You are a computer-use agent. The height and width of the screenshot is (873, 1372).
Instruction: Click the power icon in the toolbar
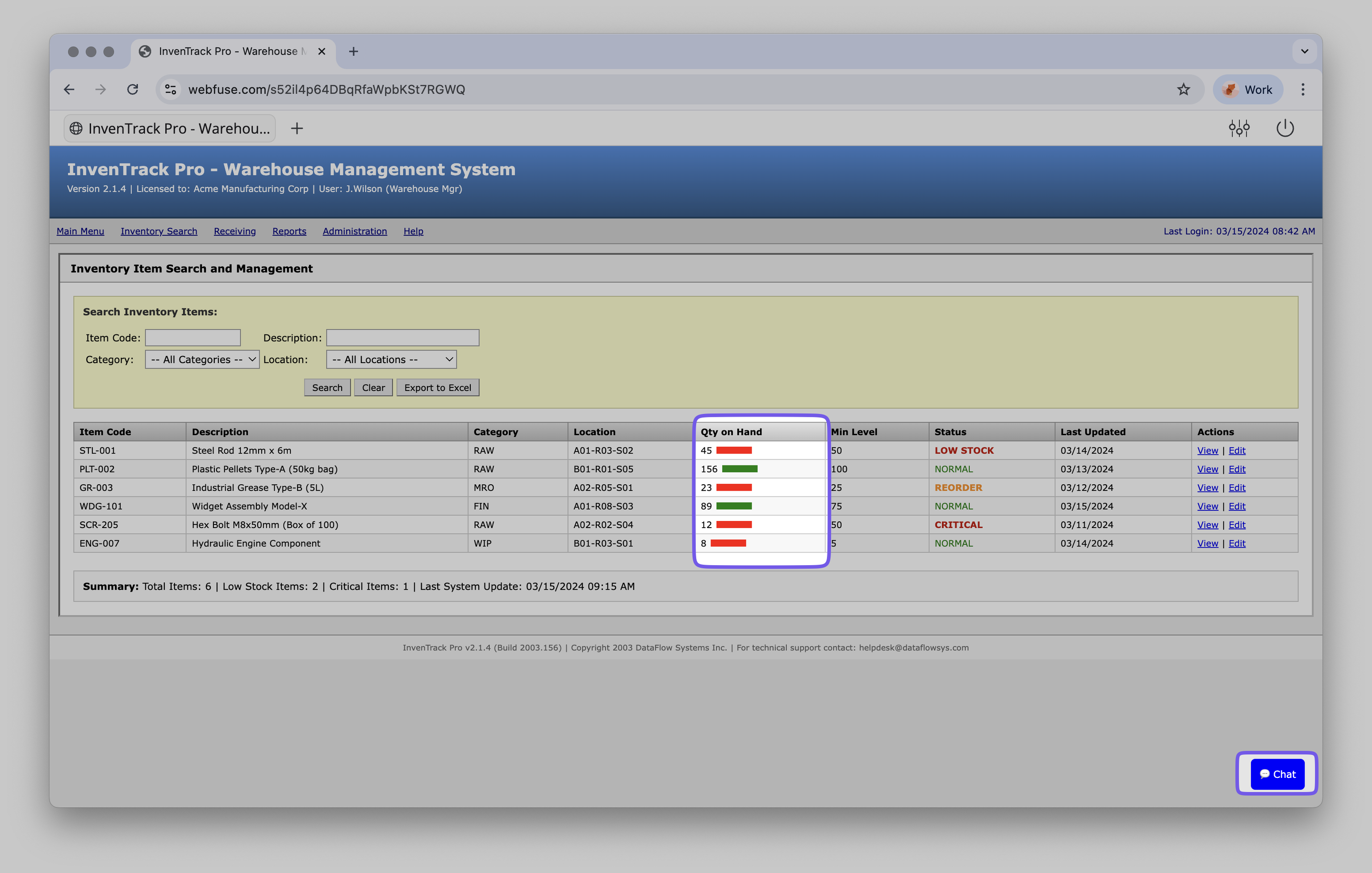click(1286, 128)
